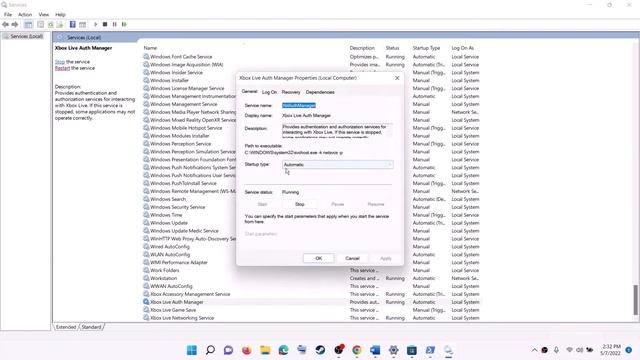640x360 pixels.
Task: Open the File menu
Action: pos(8,14)
